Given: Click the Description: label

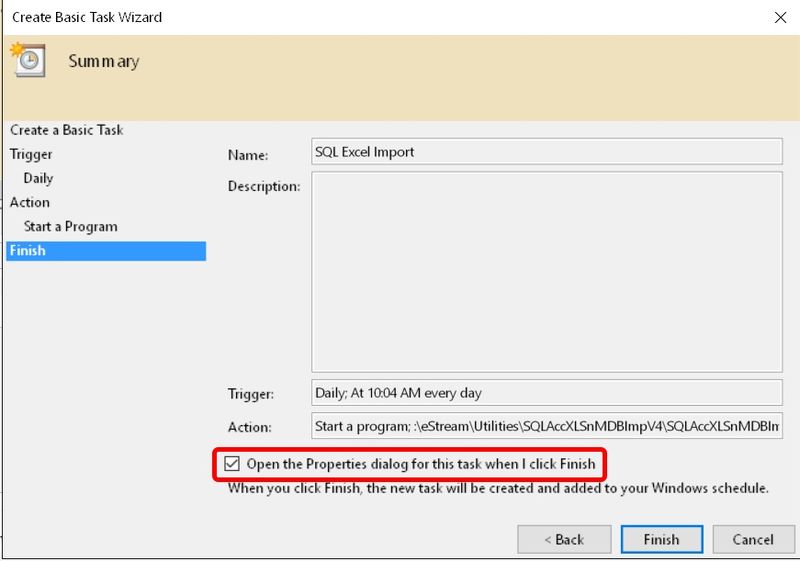Looking at the screenshot, I should coord(264,186).
